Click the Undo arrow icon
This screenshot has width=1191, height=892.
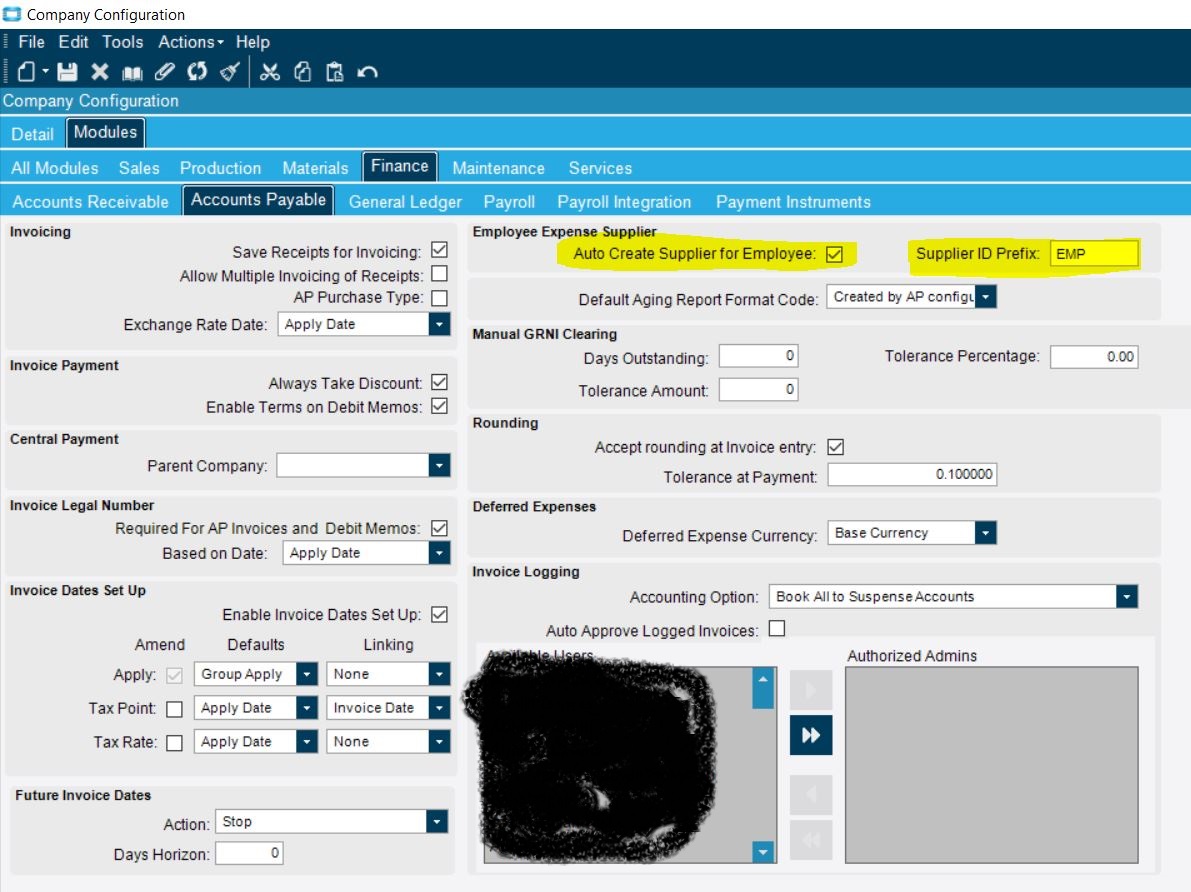click(368, 72)
